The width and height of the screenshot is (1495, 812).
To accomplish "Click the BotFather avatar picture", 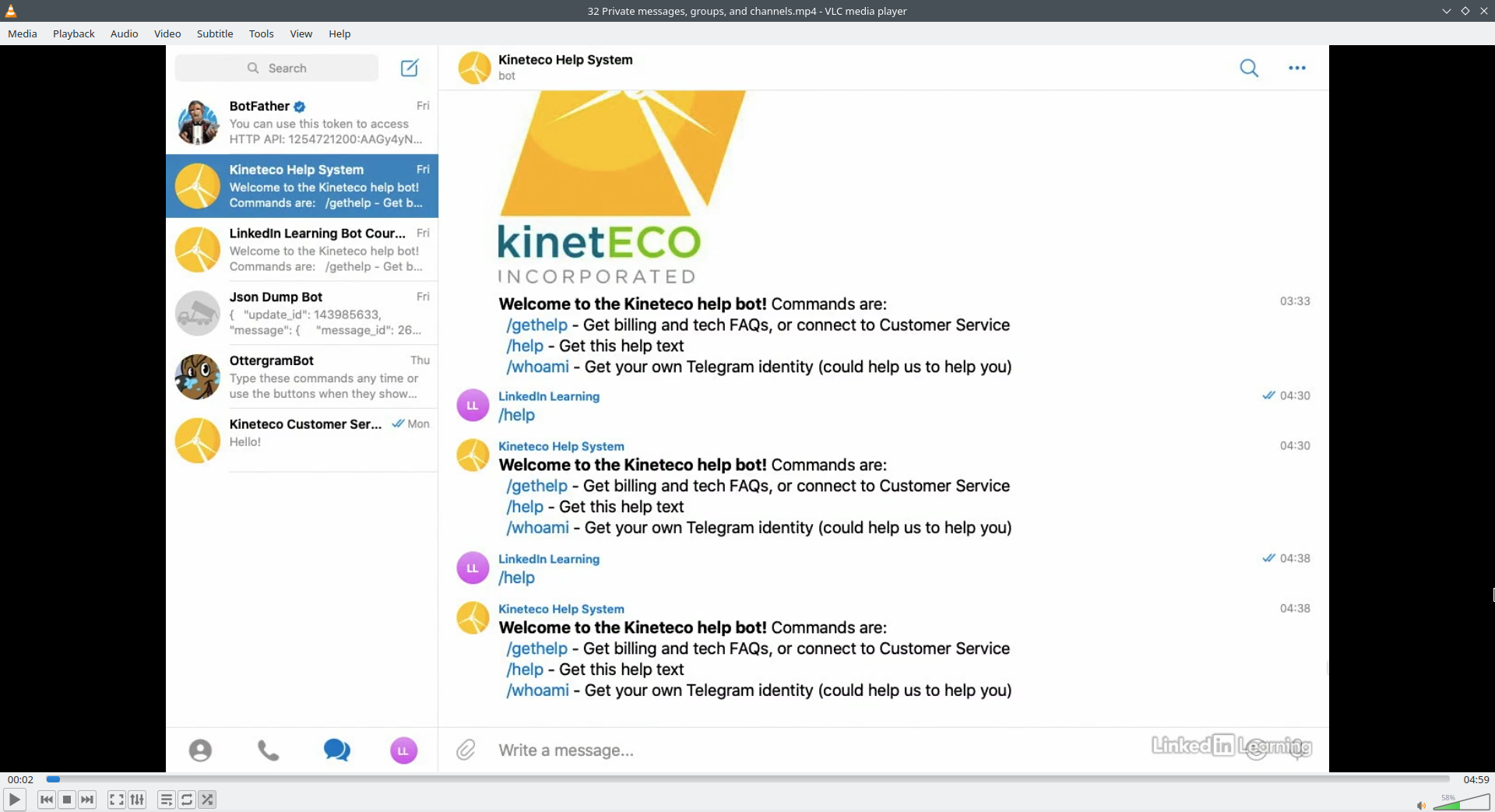I will (198, 122).
